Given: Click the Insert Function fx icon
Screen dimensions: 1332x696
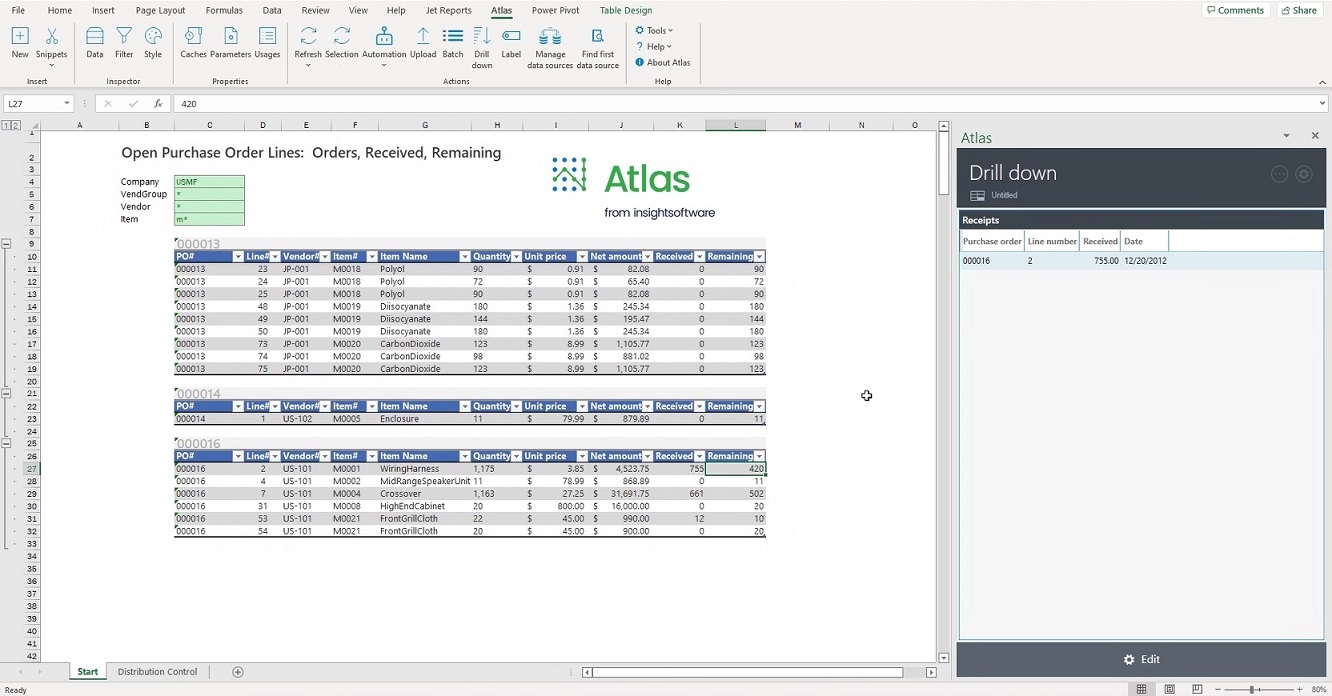Looking at the screenshot, I should click(x=158, y=104).
